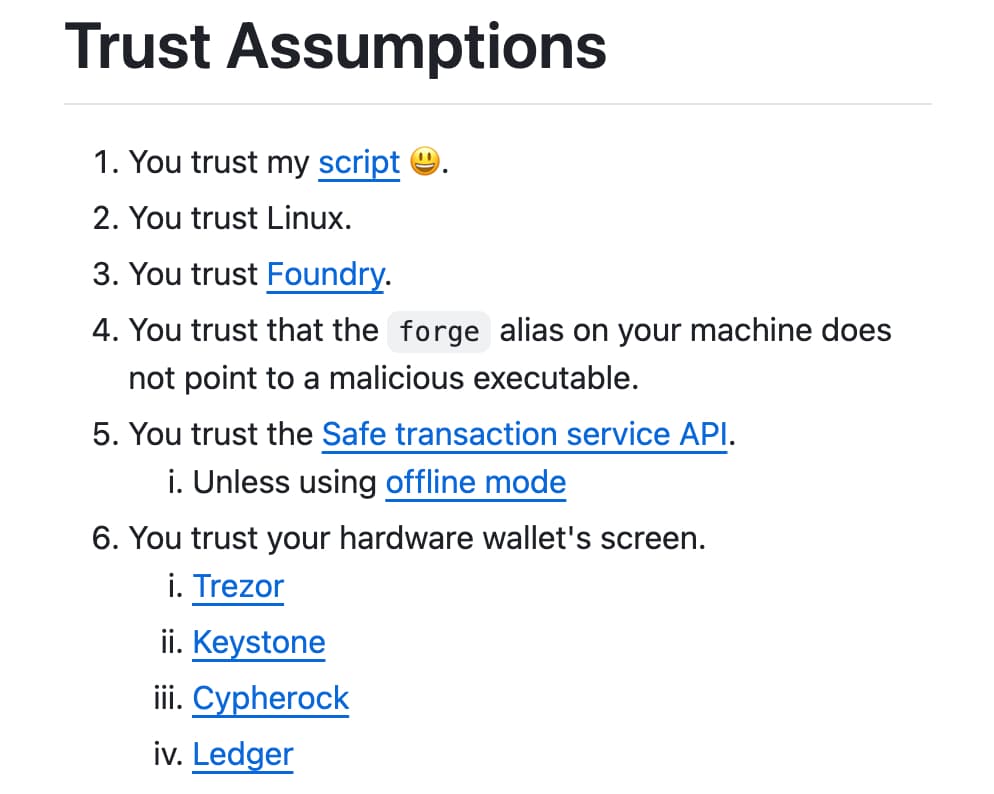The height and width of the screenshot is (794, 994).
Task: Open the Safe transaction service API link
Action: pos(525,434)
